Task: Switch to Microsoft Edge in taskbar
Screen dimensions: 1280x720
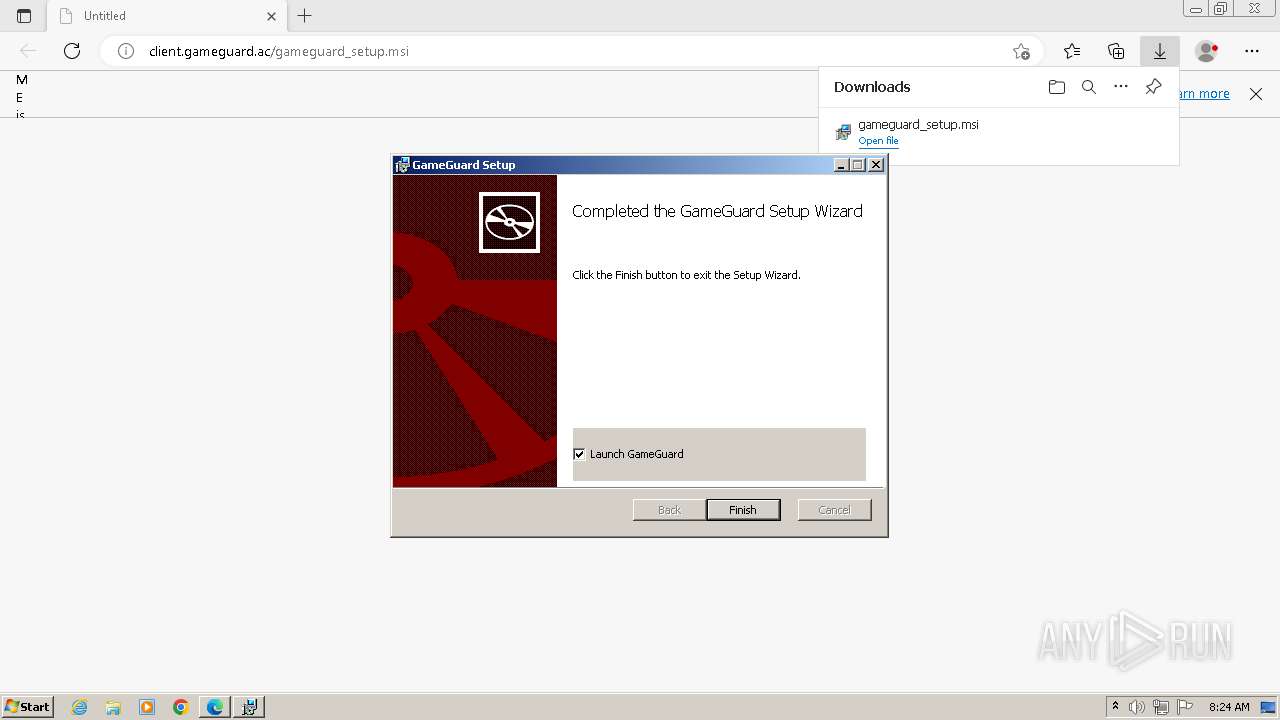Action: point(215,707)
